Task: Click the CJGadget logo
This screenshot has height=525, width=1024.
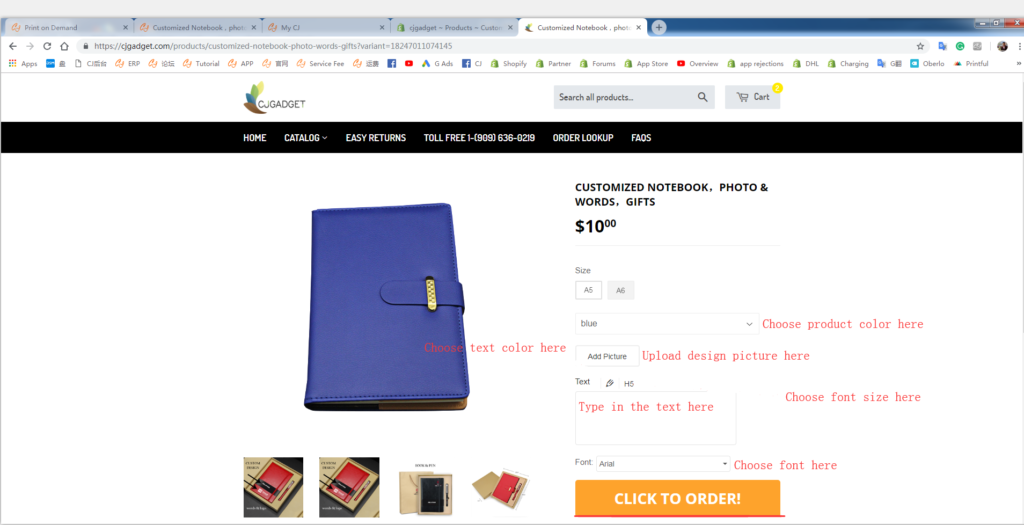Action: (274, 98)
